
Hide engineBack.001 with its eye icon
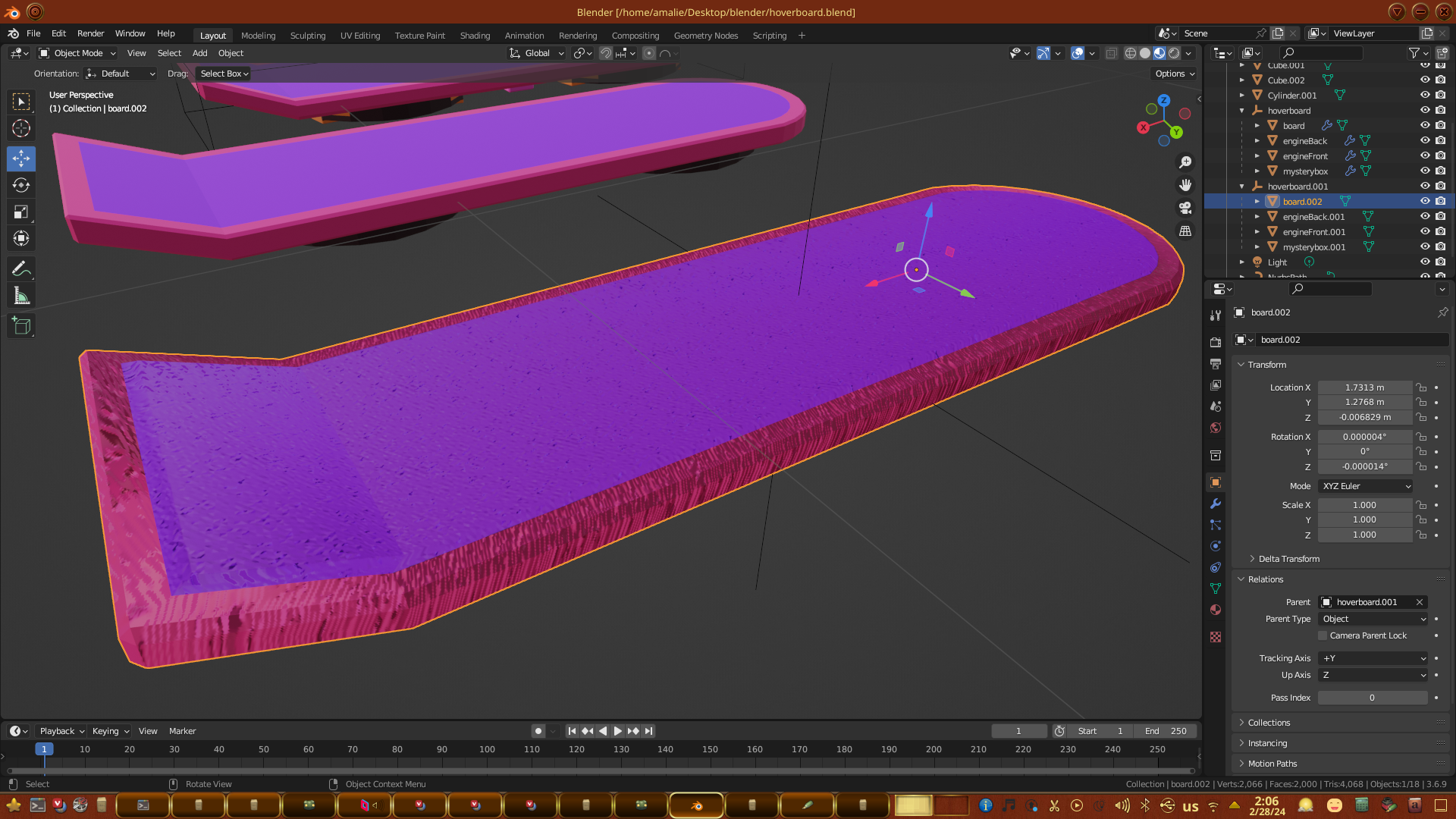point(1425,217)
